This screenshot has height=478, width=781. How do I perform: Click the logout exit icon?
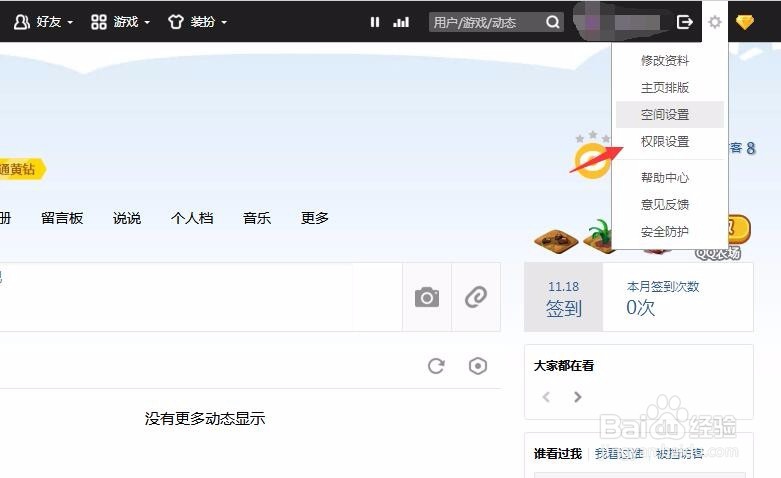685,22
